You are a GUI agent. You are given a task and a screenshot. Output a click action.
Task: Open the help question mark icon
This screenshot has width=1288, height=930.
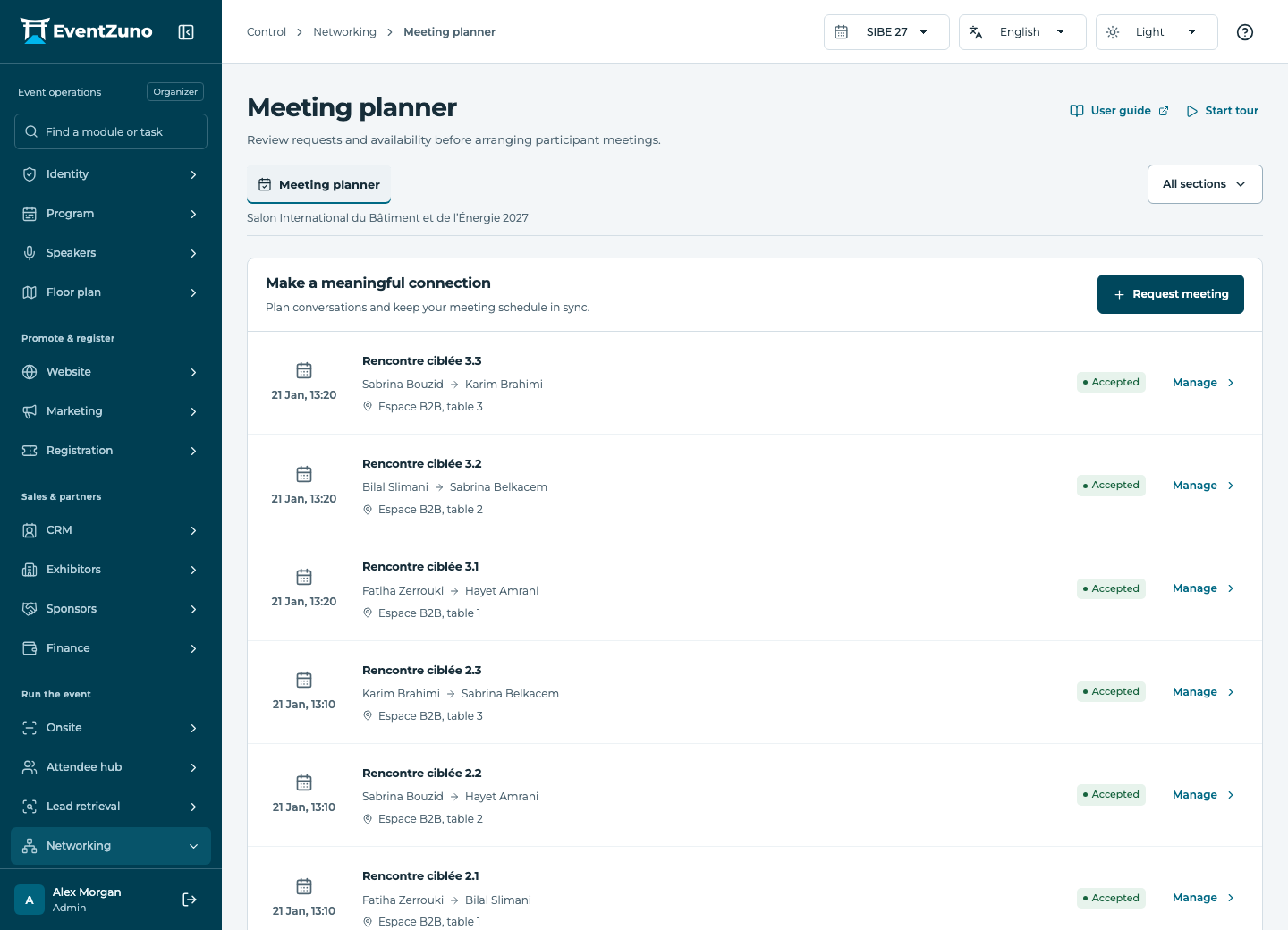pyautogui.click(x=1245, y=32)
